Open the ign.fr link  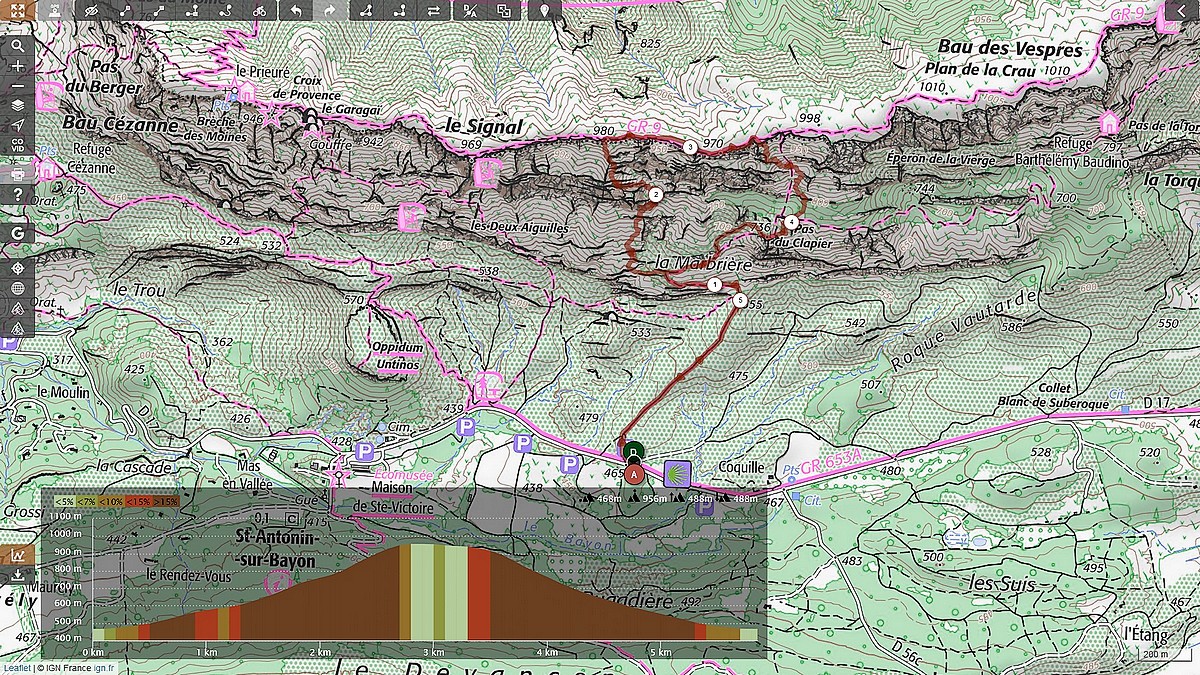pos(104,668)
